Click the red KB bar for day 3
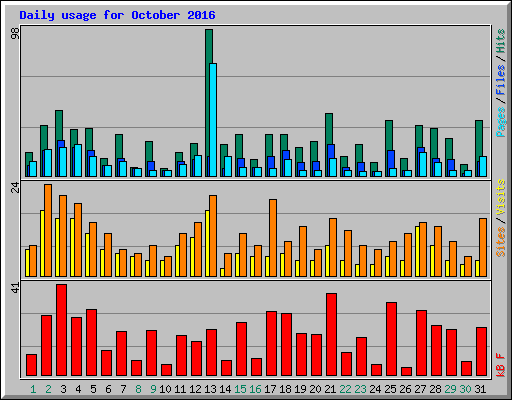The width and height of the screenshot is (512, 400). 61,330
